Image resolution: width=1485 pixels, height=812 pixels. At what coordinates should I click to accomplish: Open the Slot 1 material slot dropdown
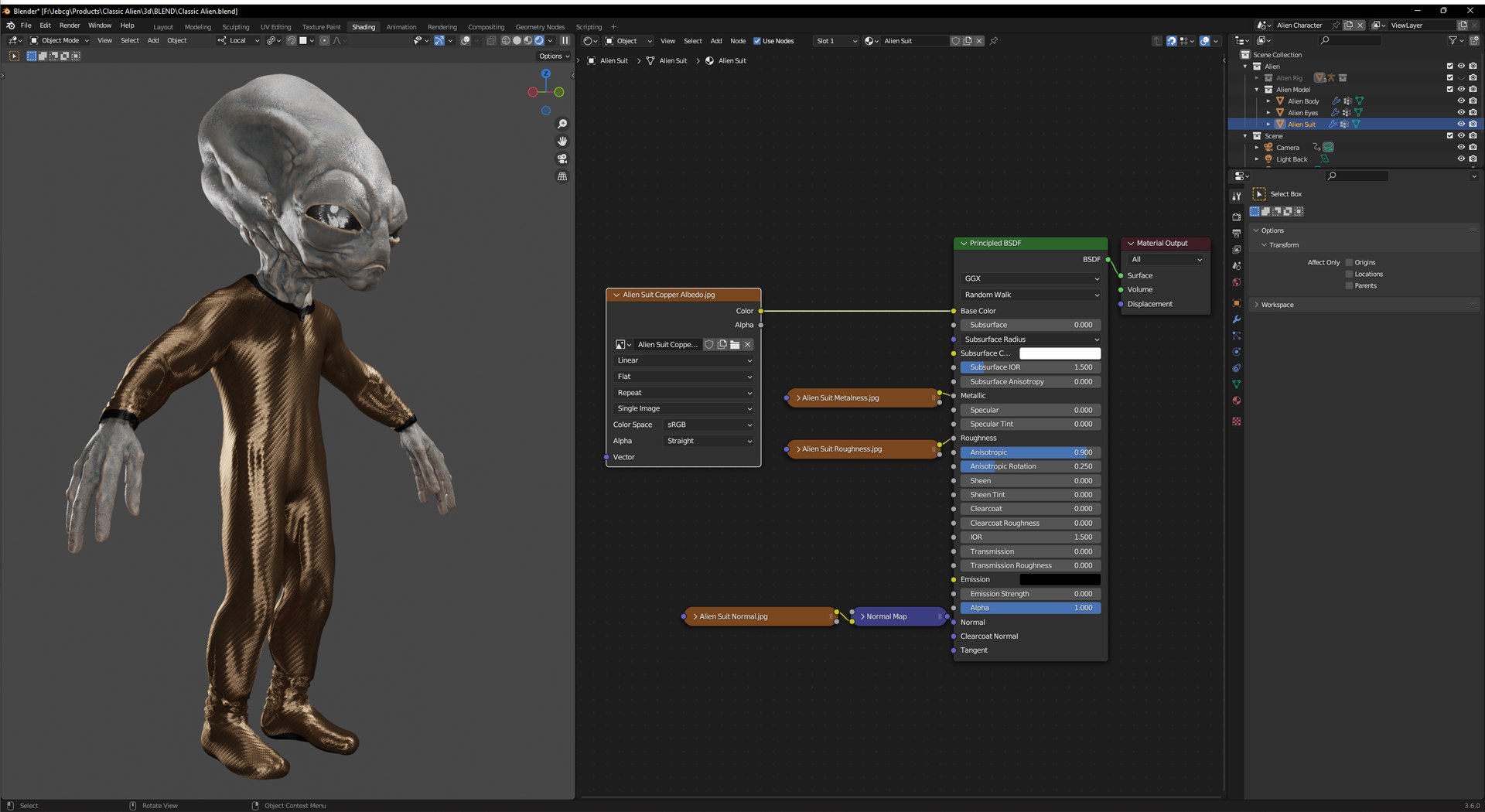[835, 41]
